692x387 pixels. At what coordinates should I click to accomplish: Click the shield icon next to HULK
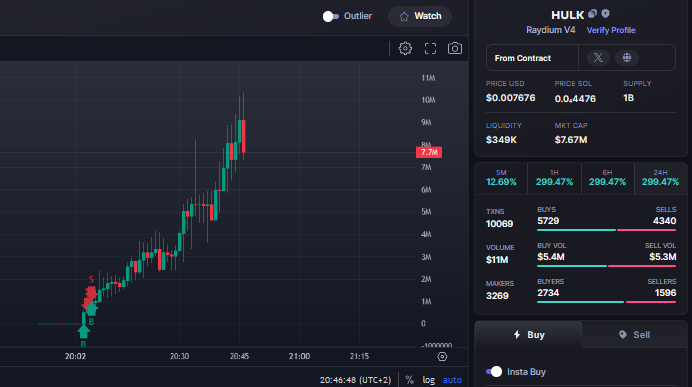pos(606,14)
